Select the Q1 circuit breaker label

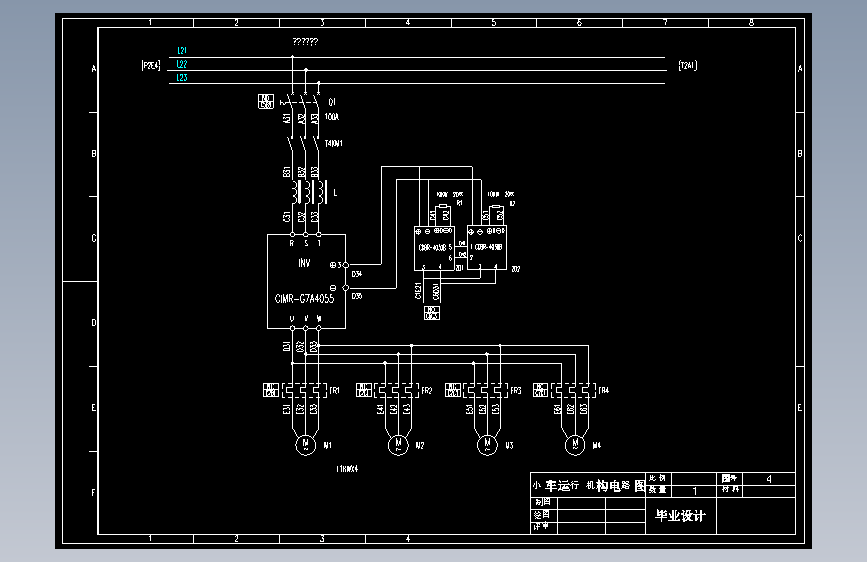click(x=332, y=102)
